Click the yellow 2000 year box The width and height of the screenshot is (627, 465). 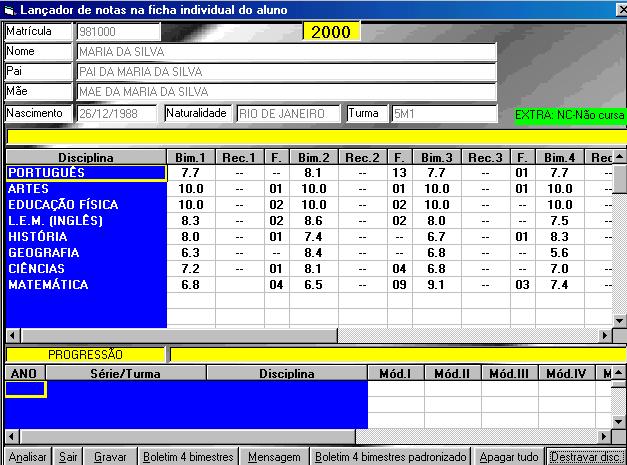click(x=331, y=32)
